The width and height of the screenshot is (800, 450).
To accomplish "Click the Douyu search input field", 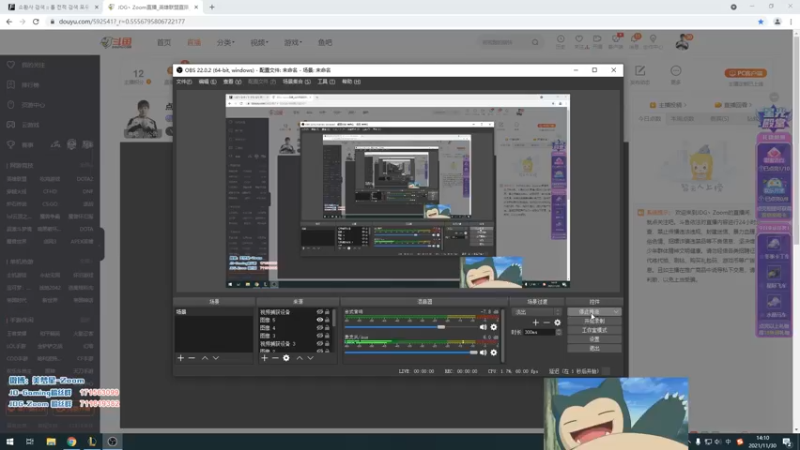I will coord(503,42).
